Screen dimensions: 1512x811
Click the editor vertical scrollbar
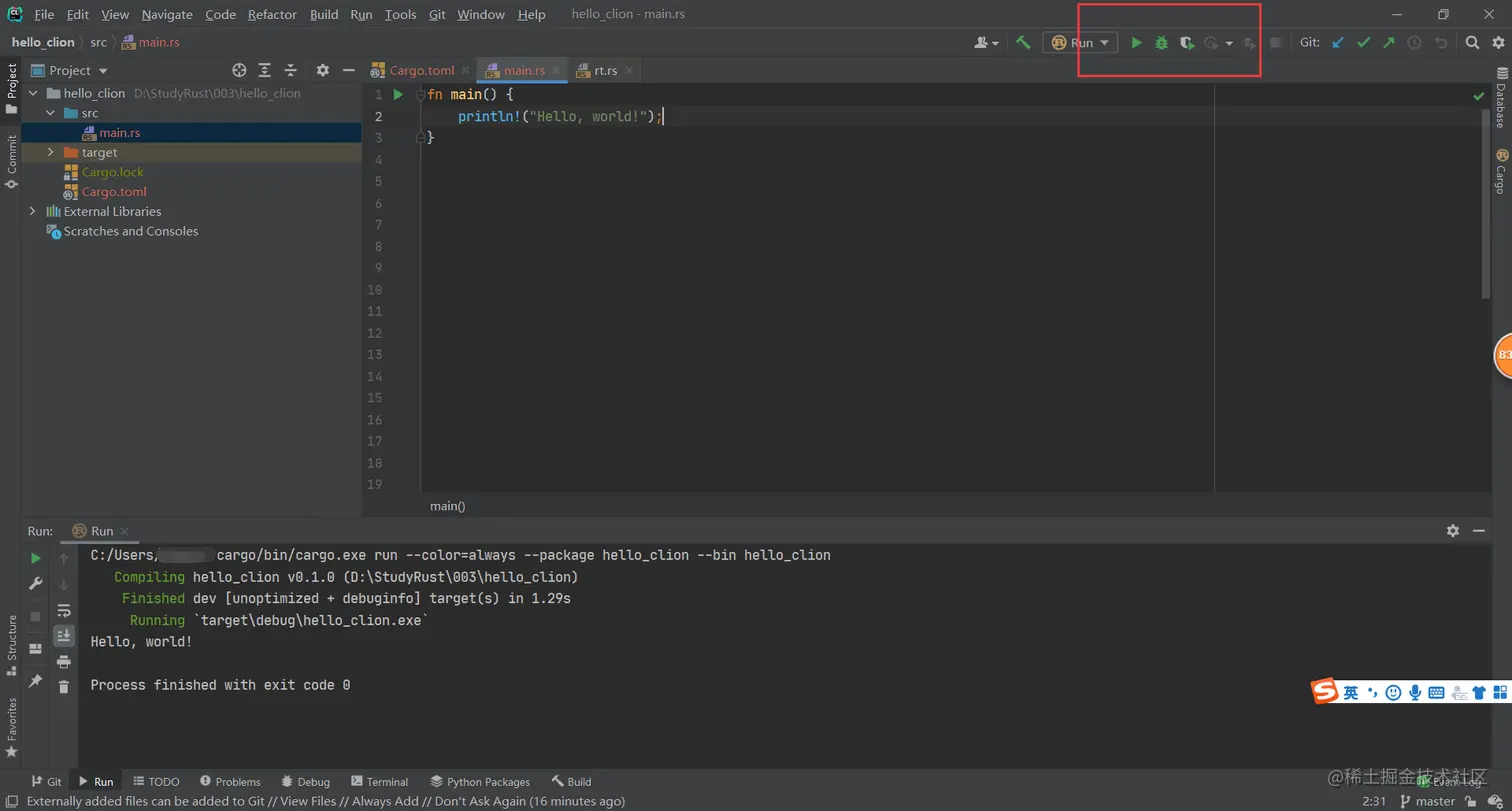[1486, 204]
